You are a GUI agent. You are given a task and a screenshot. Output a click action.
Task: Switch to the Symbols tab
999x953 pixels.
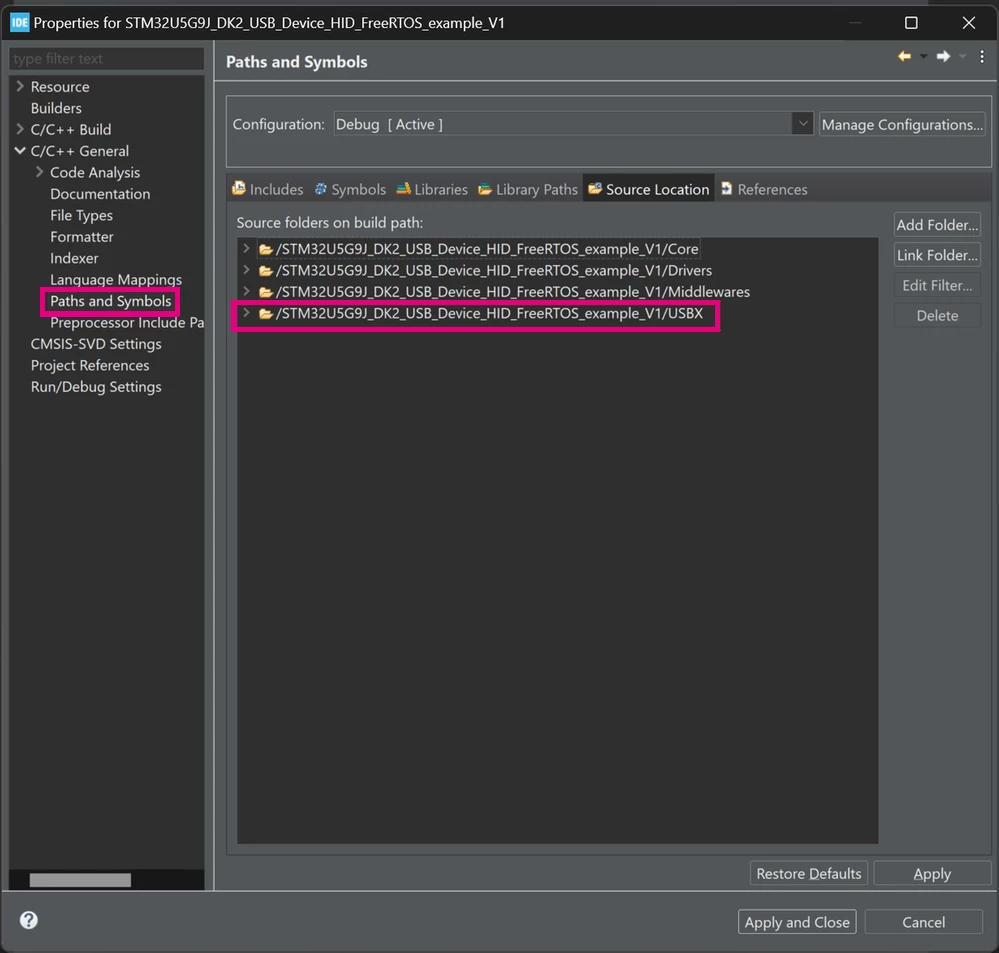pos(350,189)
